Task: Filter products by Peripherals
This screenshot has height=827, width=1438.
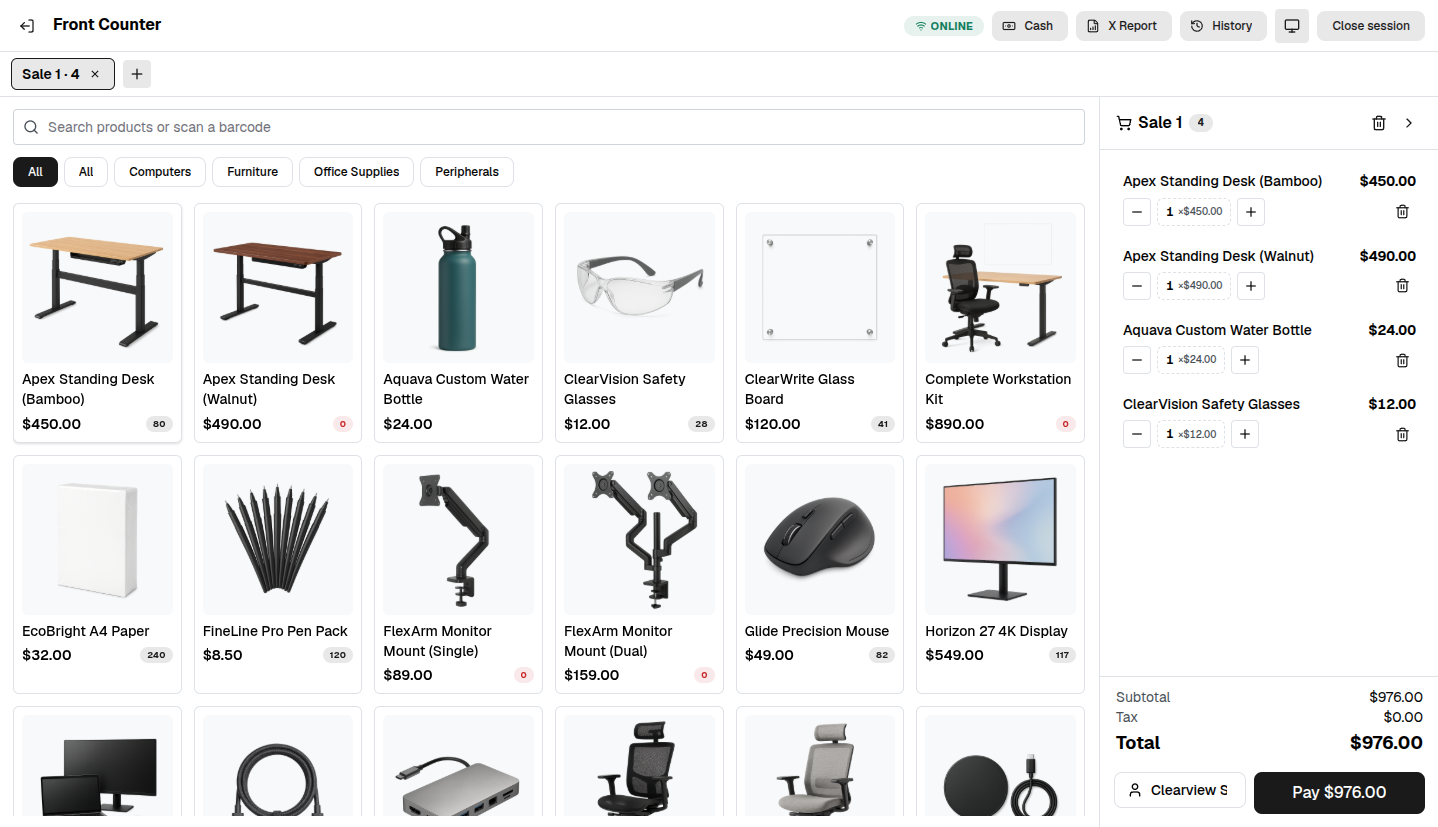Action: (x=467, y=172)
